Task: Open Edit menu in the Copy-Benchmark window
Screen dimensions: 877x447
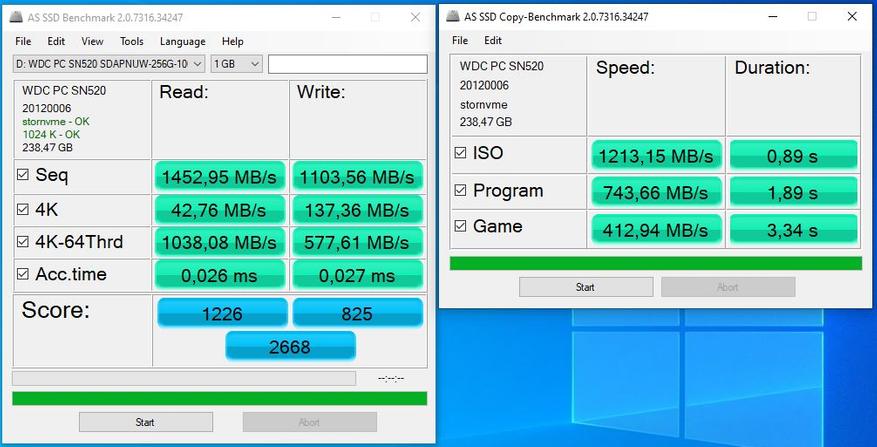Action: [493, 41]
